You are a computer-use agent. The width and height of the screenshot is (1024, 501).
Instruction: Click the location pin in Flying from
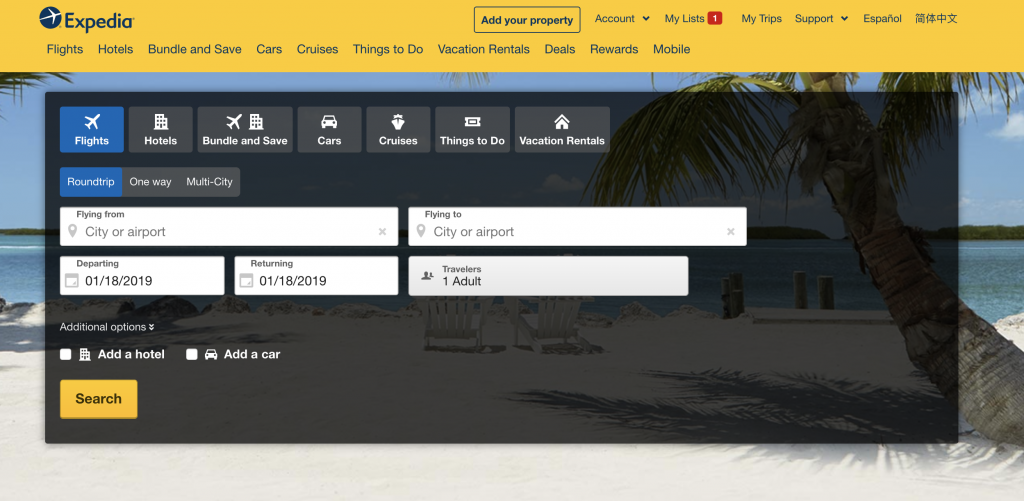click(x=72, y=231)
